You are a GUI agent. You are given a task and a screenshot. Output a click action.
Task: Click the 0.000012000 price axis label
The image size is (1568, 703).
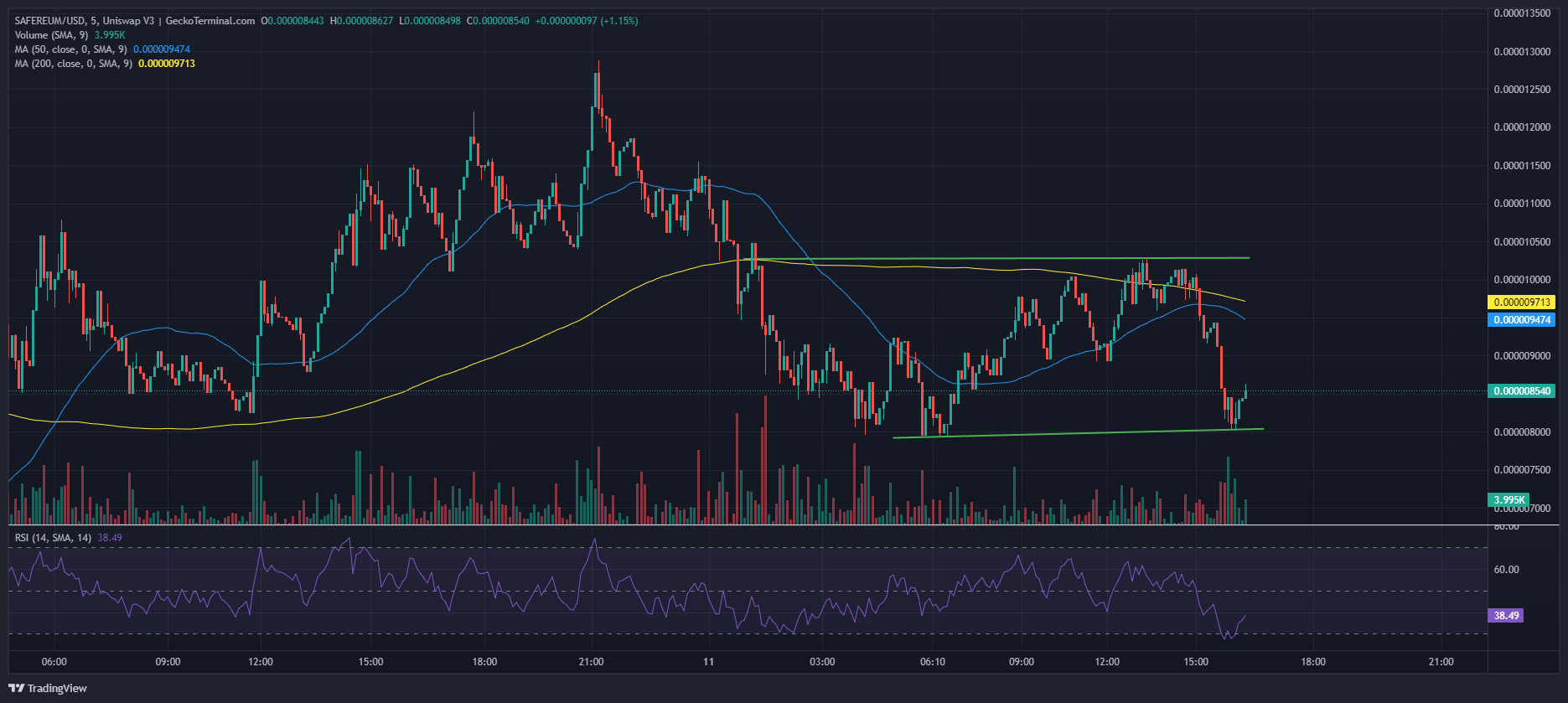click(1522, 127)
